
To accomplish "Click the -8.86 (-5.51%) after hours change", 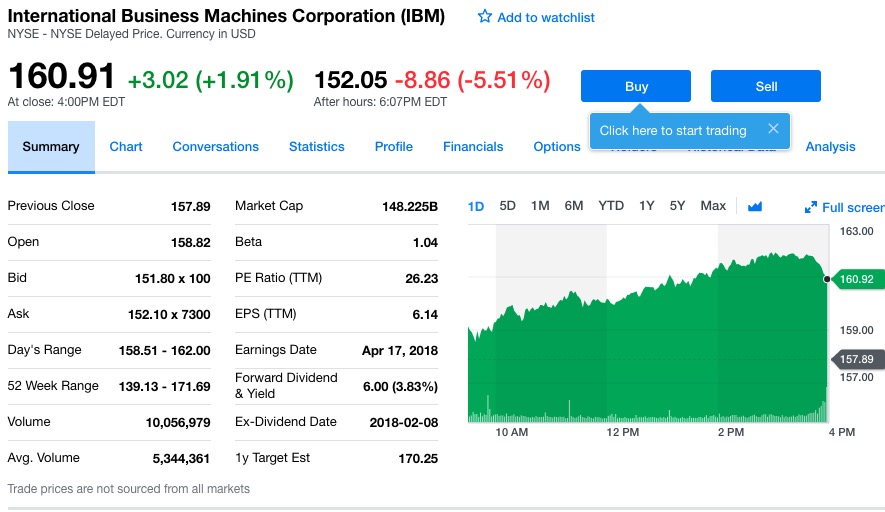I will coord(472,80).
